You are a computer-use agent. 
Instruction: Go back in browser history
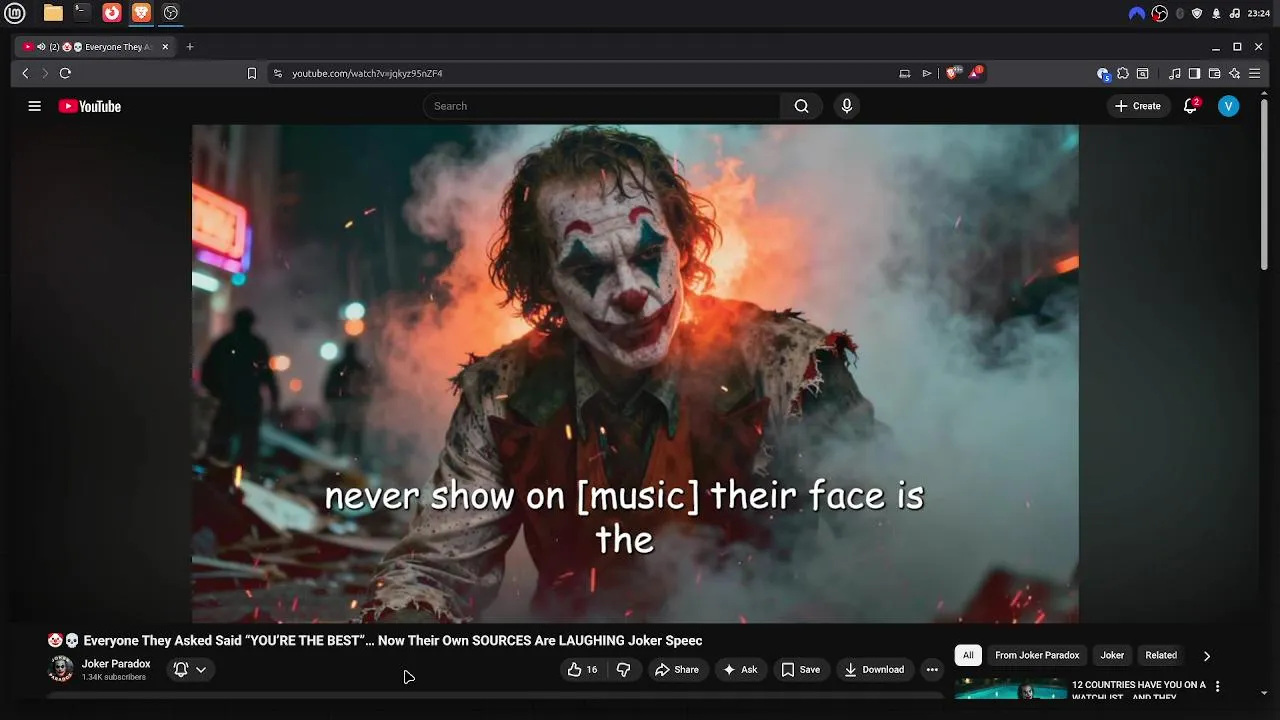point(26,73)
